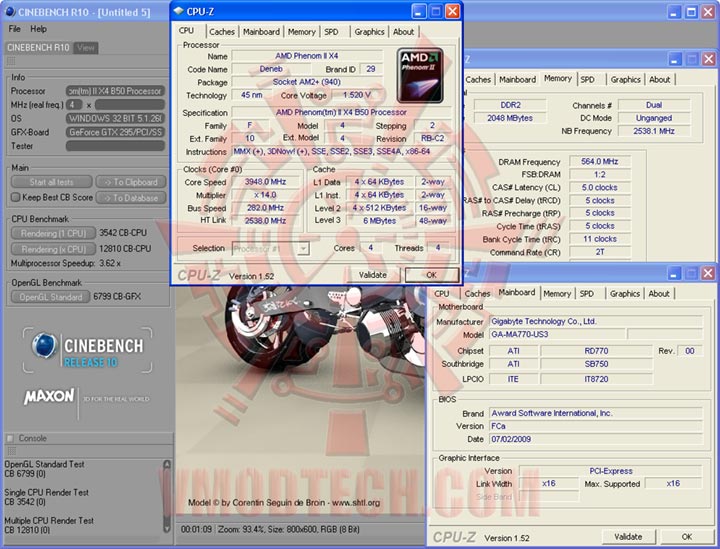The image size is (720, 549).
Task: Click the Processor info field in Cinebench
Action: click(115, 91)
